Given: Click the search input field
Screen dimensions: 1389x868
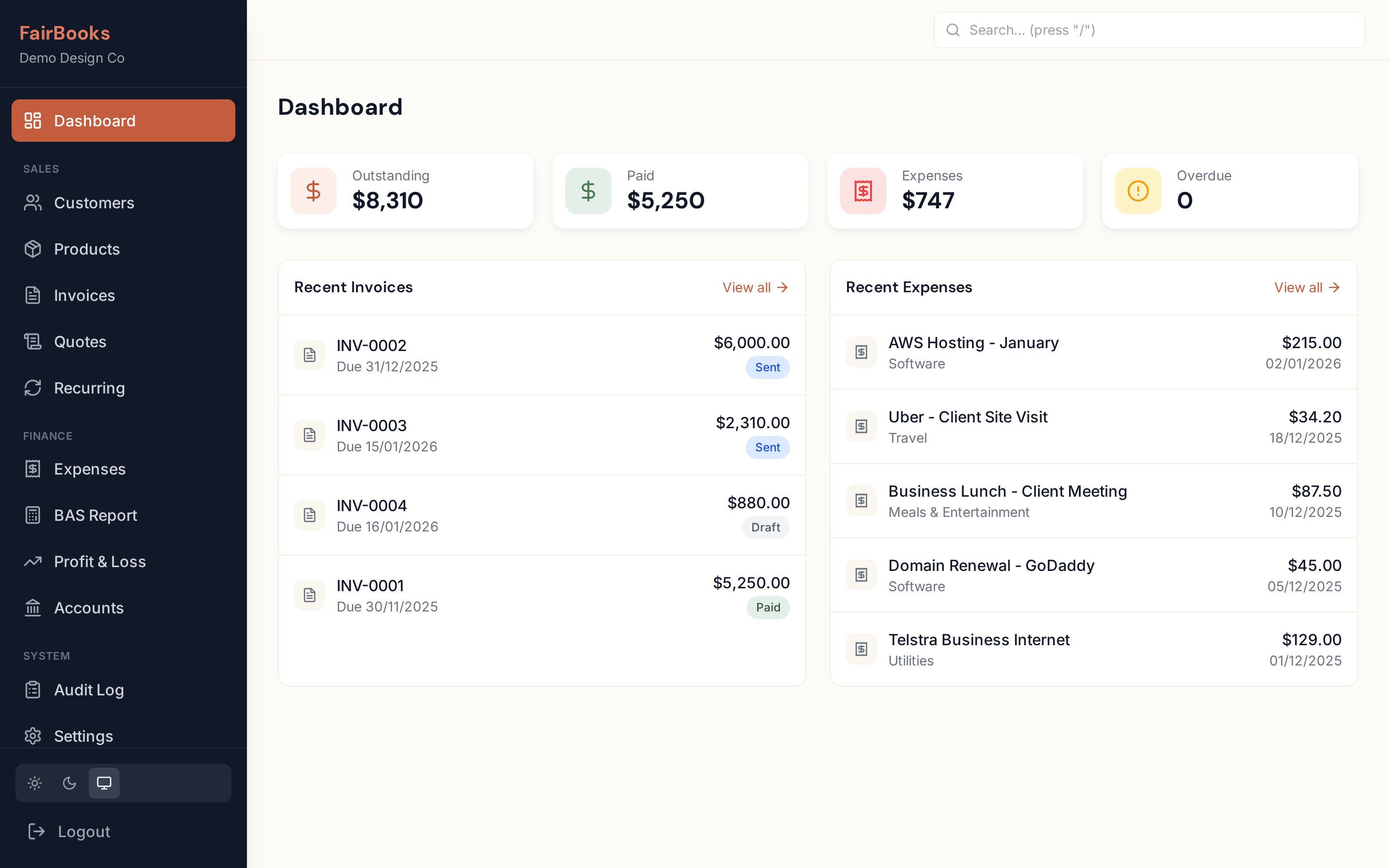Looking at the screenshot, I should (x=1148, y=29).
